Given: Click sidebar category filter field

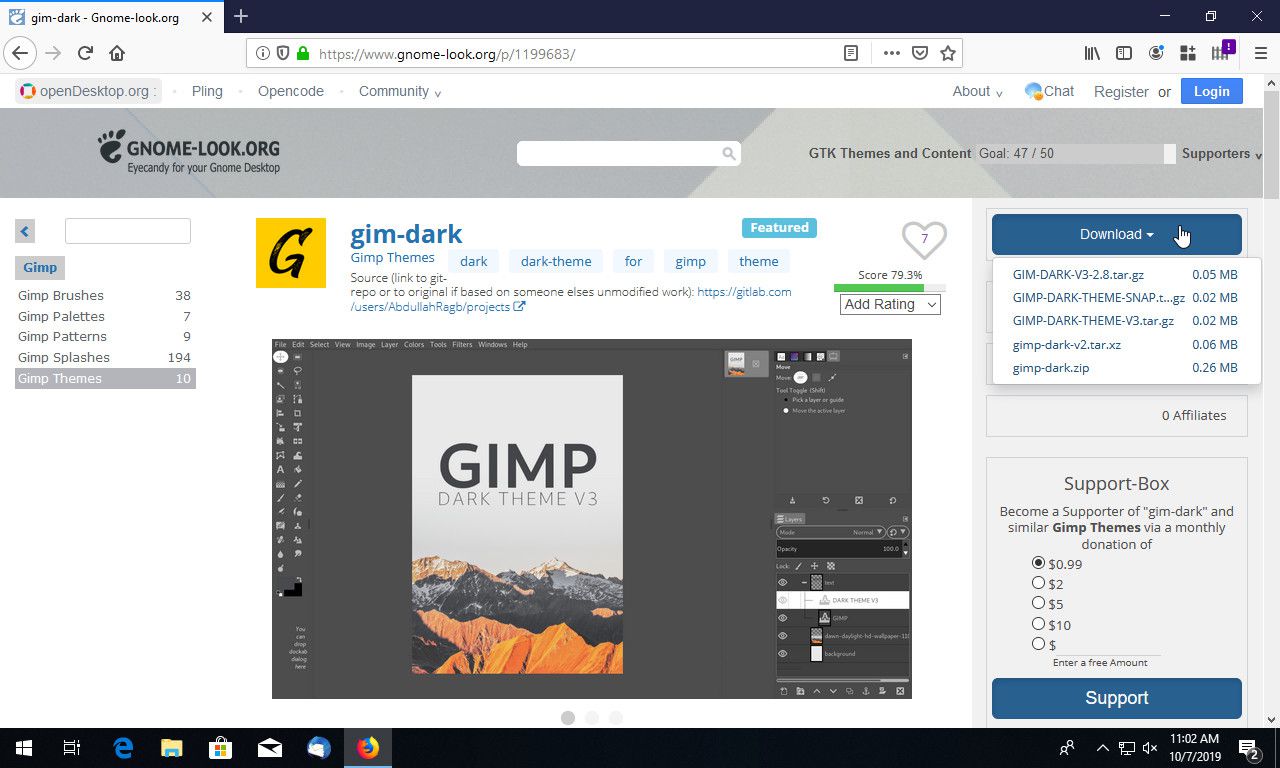Looking at the screenshot, I should pos(128,231).
